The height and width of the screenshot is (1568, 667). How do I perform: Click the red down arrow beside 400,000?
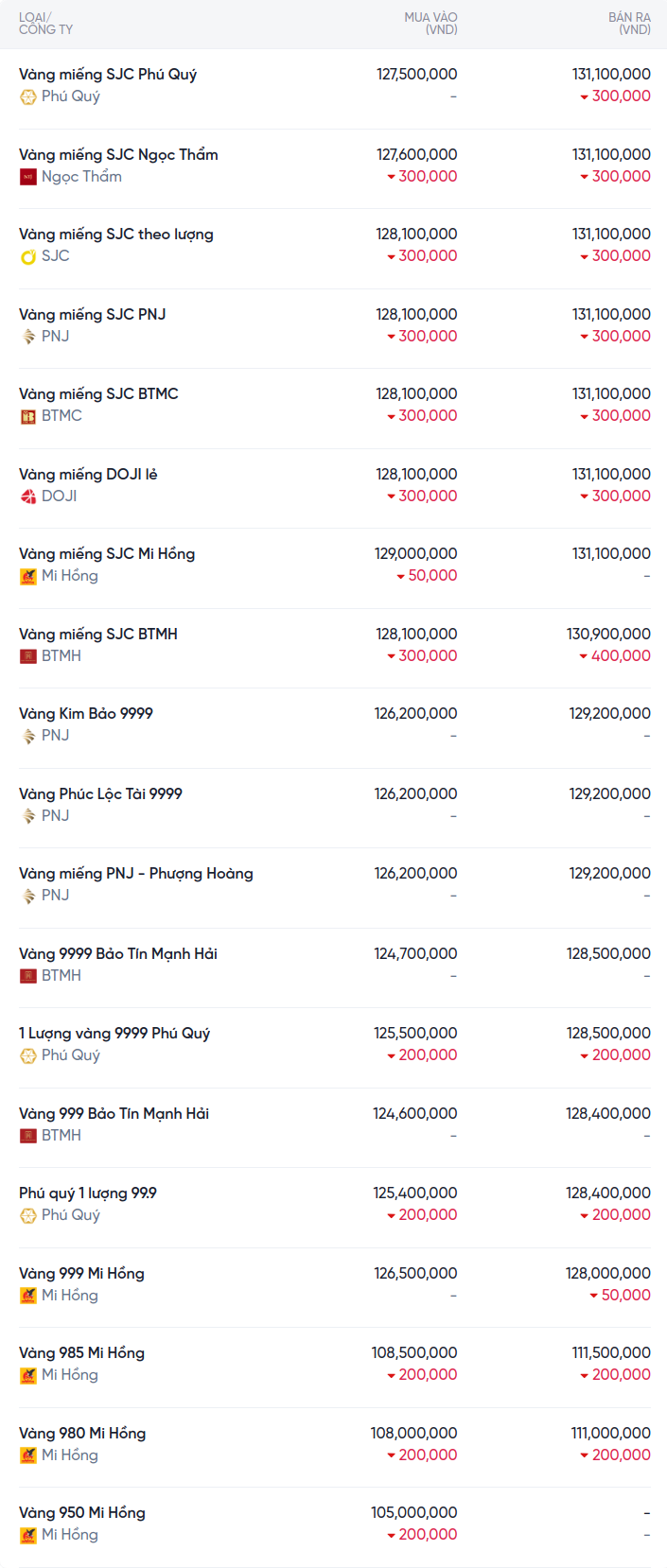(584, 656)
